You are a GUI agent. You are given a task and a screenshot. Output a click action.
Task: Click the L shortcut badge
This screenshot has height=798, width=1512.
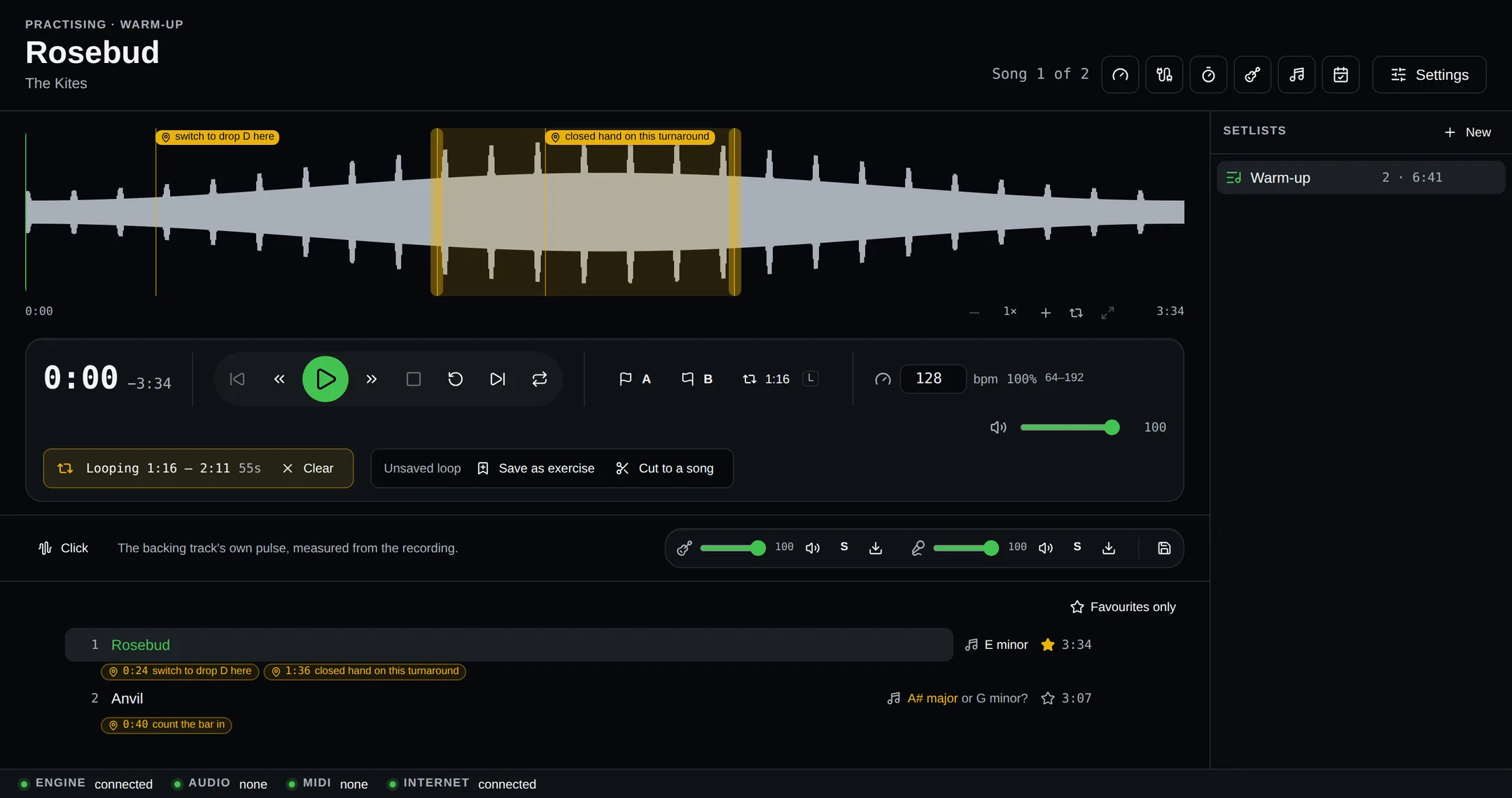[811, 378]
